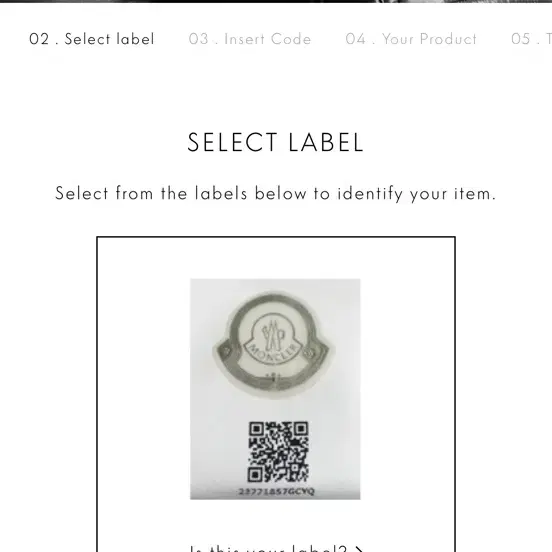Click the QR code's top-left finder square
Viewport: 552px width, 552px height.
click(x=257, y=429)
